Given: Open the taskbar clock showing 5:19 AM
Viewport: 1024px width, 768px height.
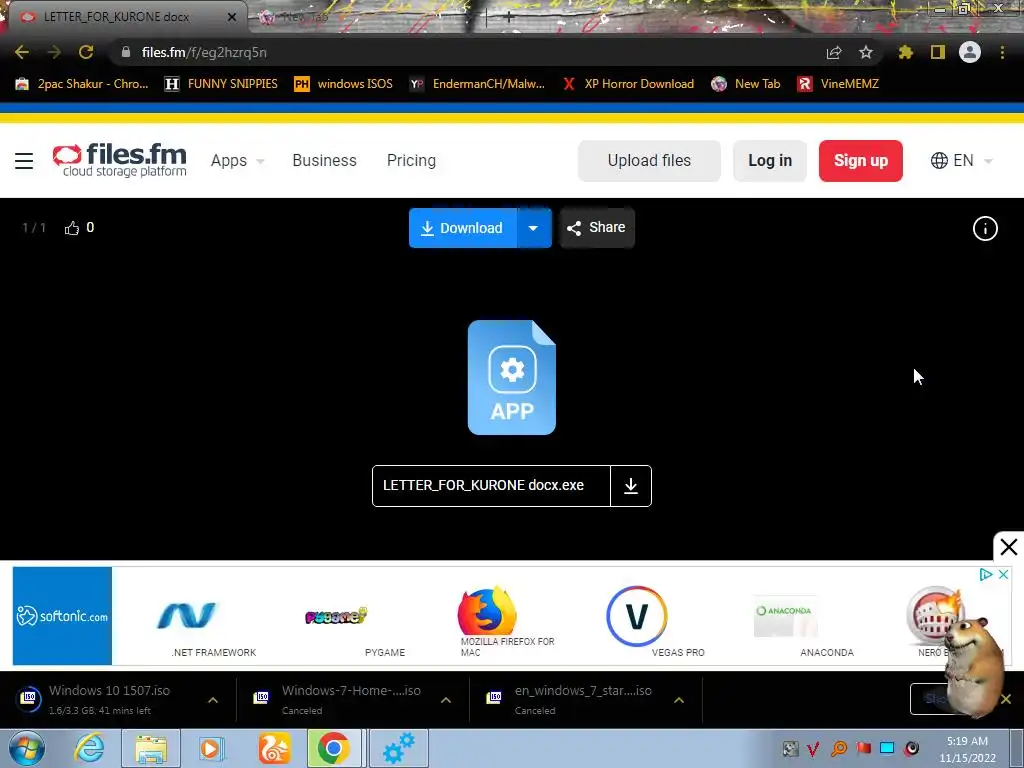Looking at the screenshot, I should click(968, 749).
